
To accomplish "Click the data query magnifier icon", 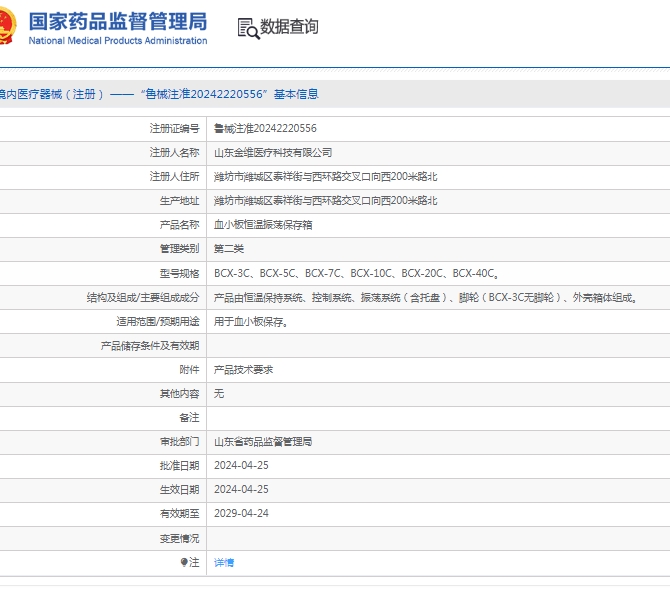I will [248, 28].
